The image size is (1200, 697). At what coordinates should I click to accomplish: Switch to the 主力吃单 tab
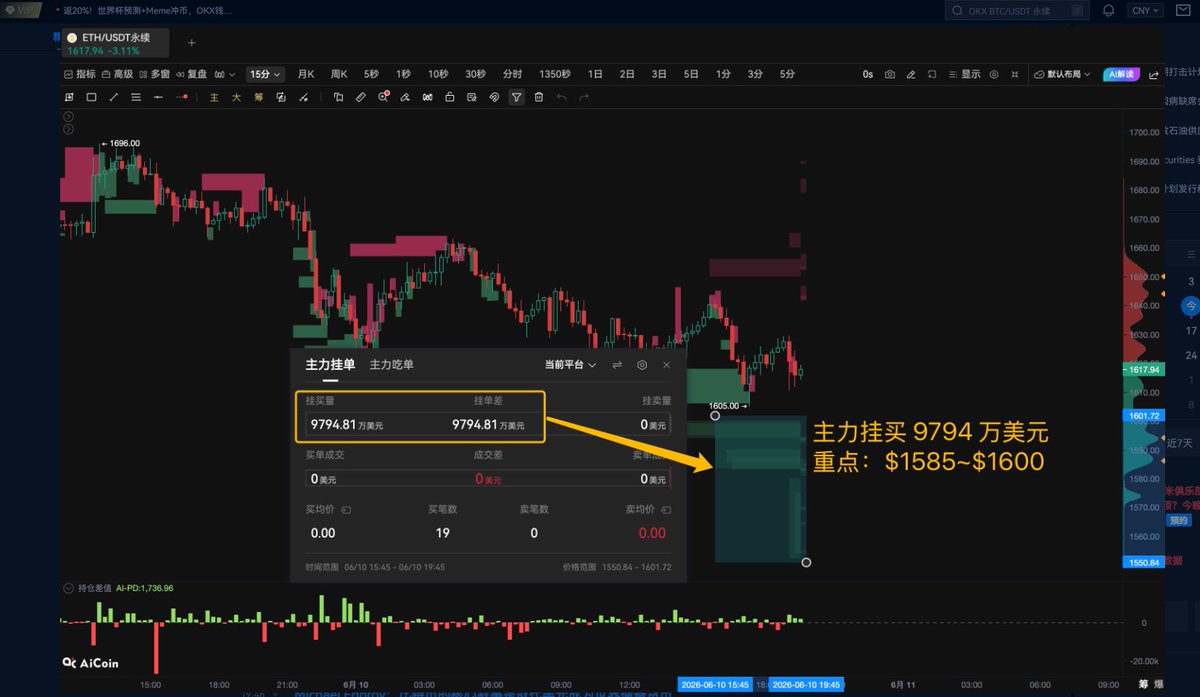pyautogui.click(x=391, y=365)
